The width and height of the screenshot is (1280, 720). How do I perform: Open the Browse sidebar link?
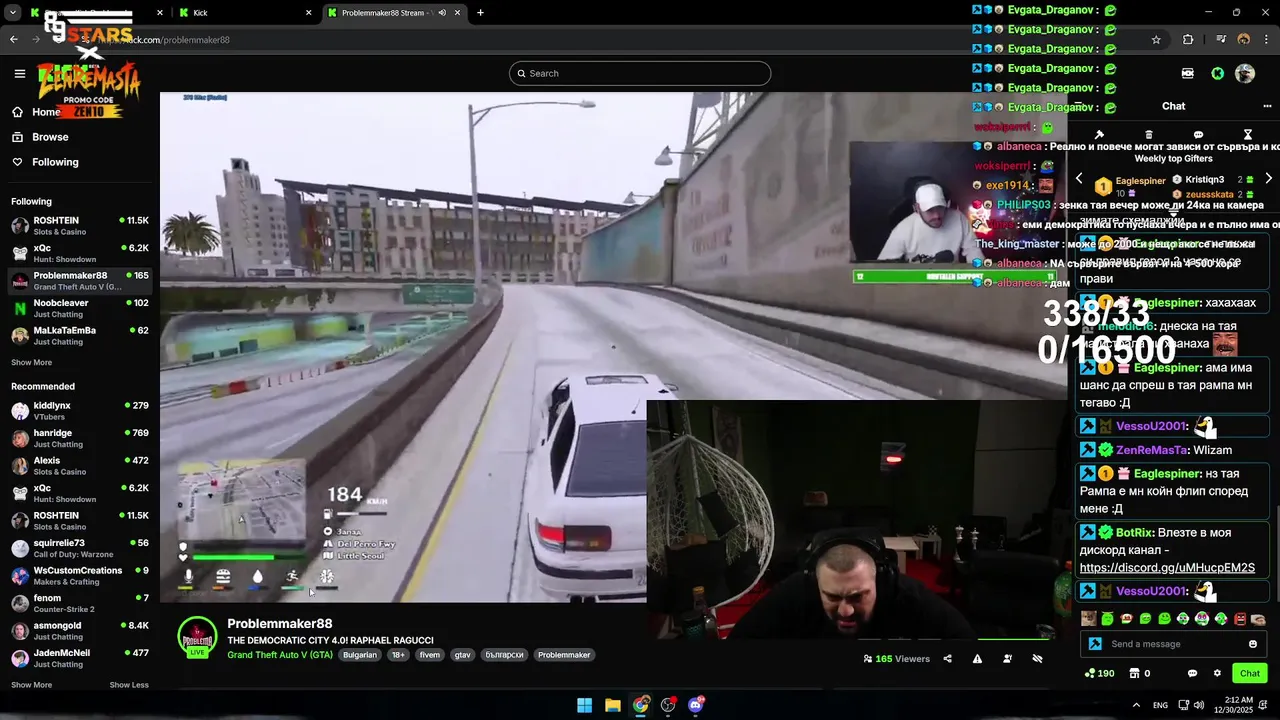pos(40,137)
